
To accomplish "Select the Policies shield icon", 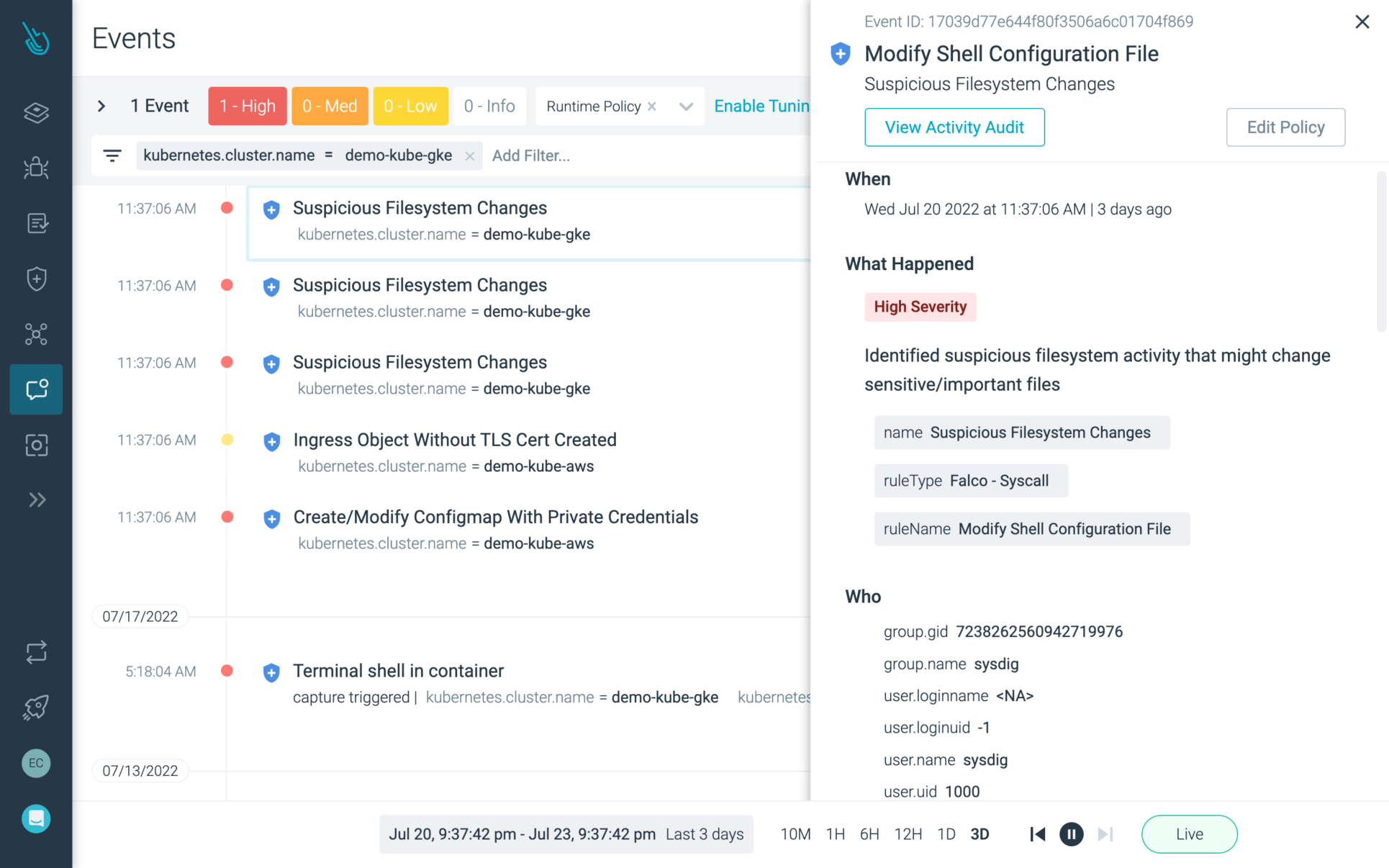I will coord(36,279).
